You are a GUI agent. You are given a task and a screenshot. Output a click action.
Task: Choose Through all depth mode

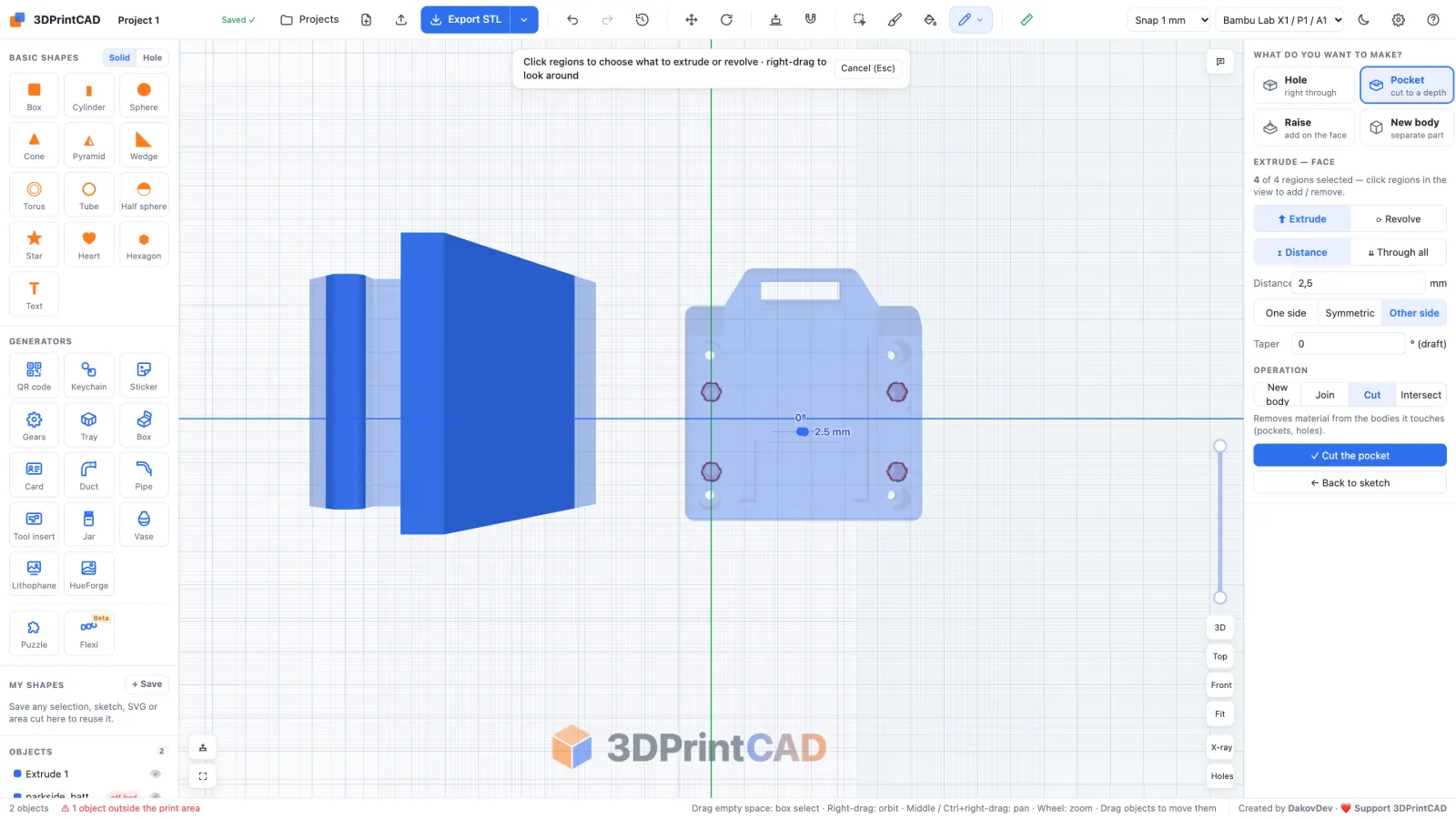[x=1398, y=252]
